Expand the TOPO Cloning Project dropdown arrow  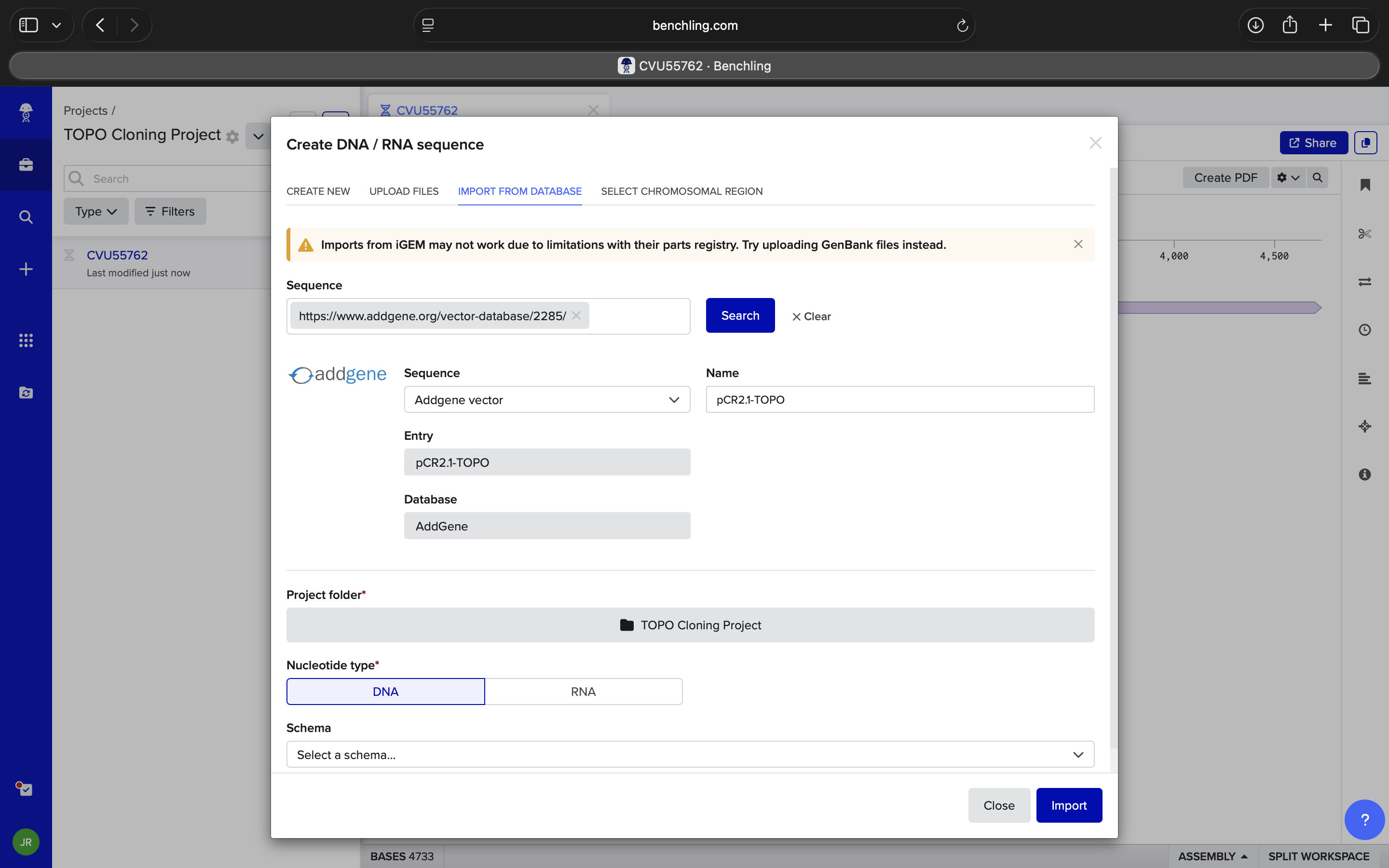[259, 136]
